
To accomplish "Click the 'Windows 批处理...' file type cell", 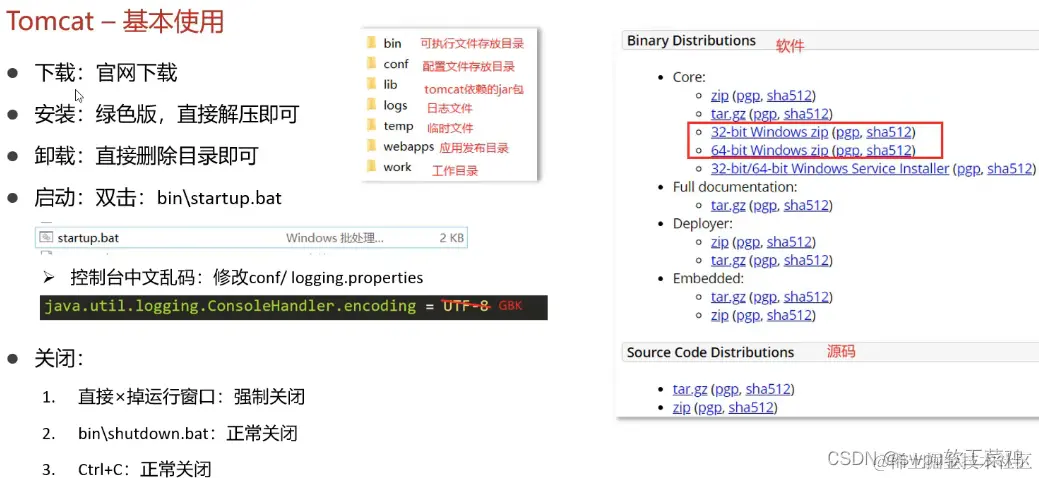I will pos(335,237).
